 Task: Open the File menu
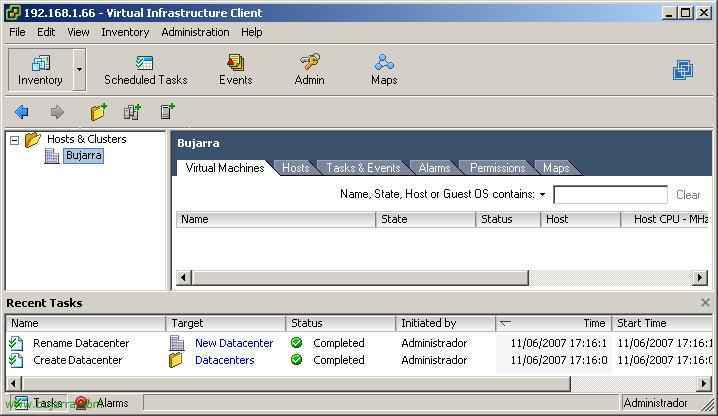click(x=17, y=32)
